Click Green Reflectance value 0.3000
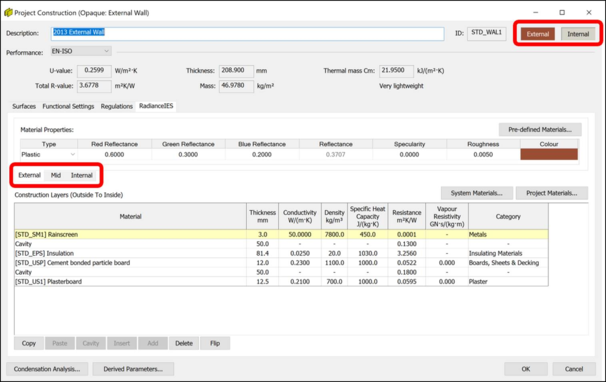 (x=188, y=154)
